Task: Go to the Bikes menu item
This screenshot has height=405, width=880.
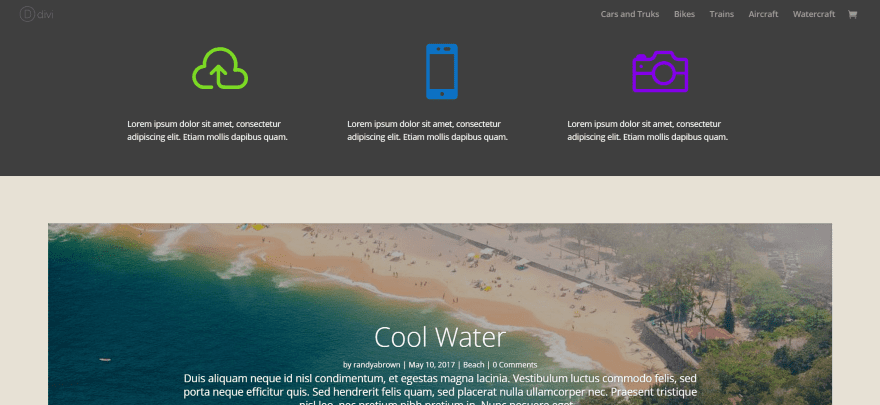Action: coord(684,14)
